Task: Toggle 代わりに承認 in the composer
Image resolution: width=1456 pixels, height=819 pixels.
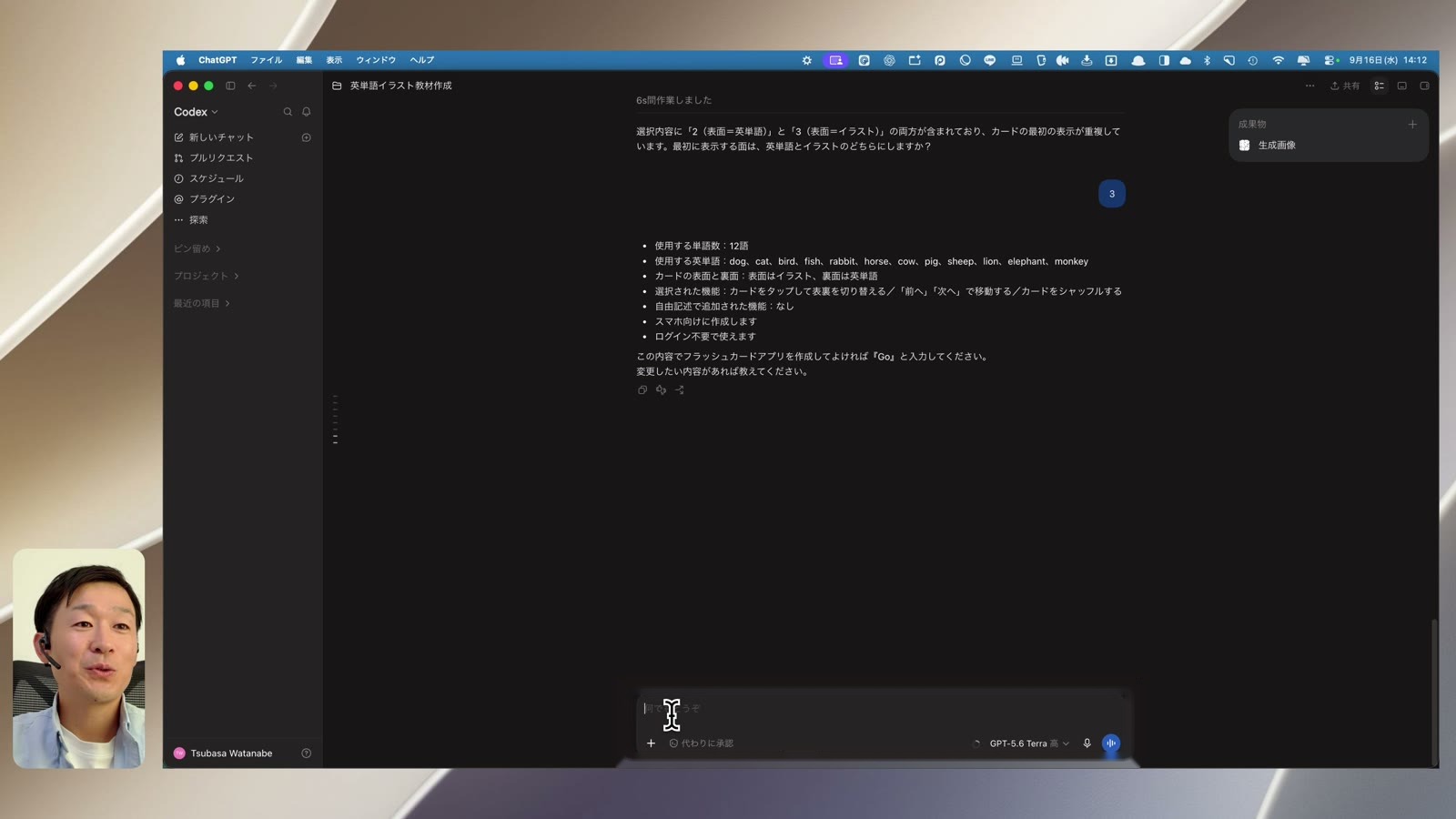Action: click(702, 743)
